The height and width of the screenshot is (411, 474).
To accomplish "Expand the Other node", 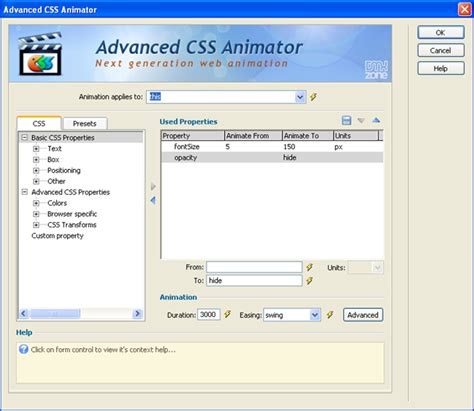I will pos(36,181).
